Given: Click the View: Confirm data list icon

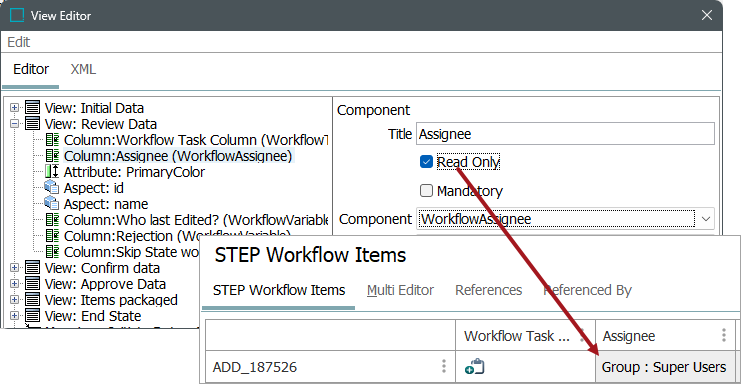Looking at the screenshot, I should 32,268.
